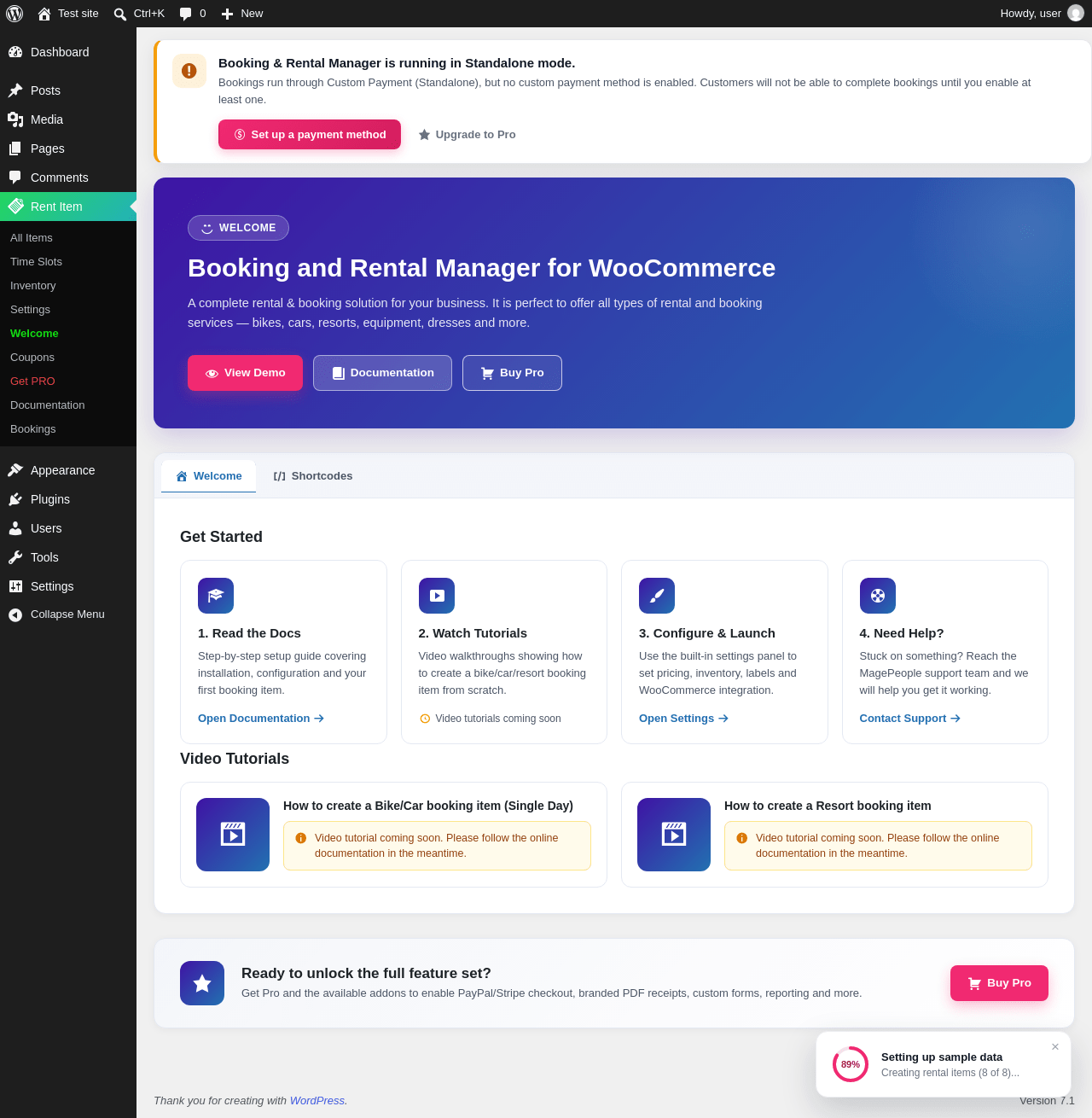
Task: Click the user avatar next to Howdy
Action: [1076, 13]
